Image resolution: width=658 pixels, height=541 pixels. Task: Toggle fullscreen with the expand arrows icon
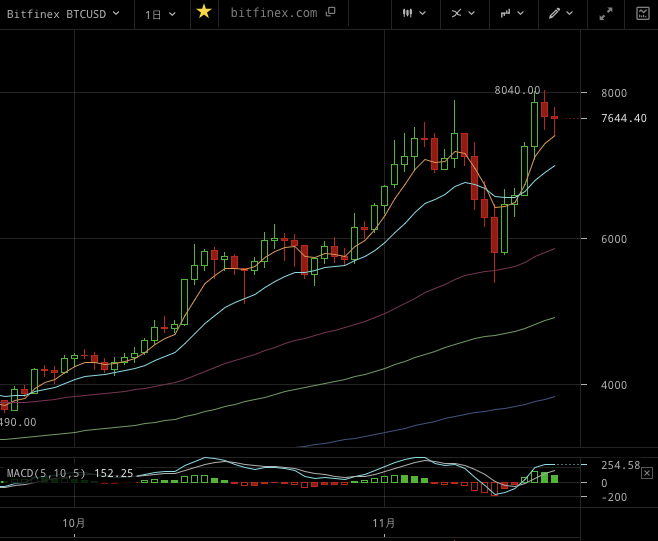click(x=606, y=14)
